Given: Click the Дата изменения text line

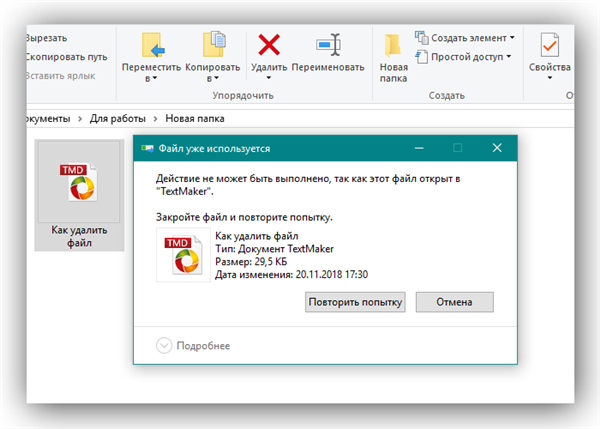Looking at the screenshot, I should coord(291,274).
